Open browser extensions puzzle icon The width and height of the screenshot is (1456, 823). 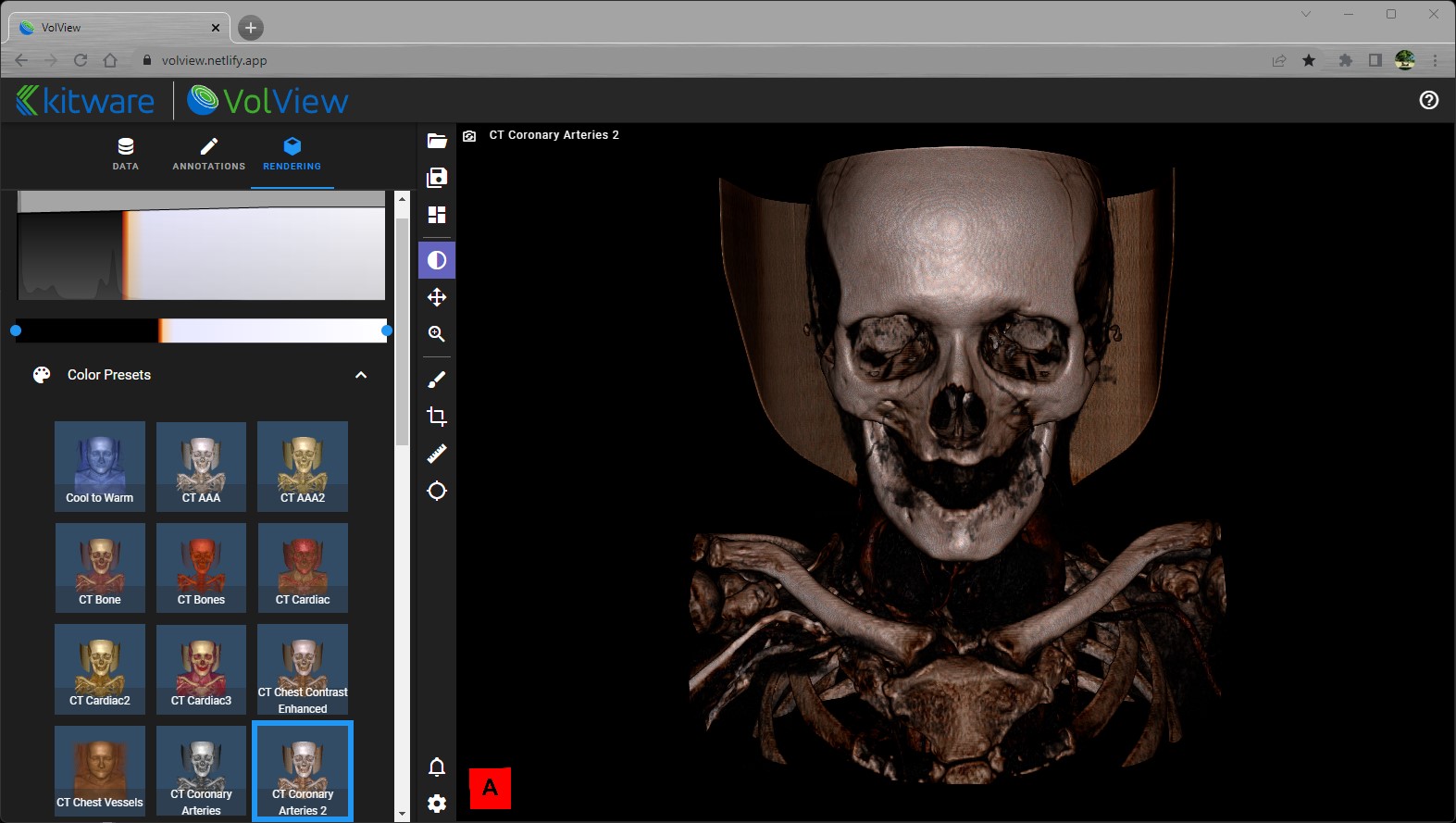tap(1346, 60)
